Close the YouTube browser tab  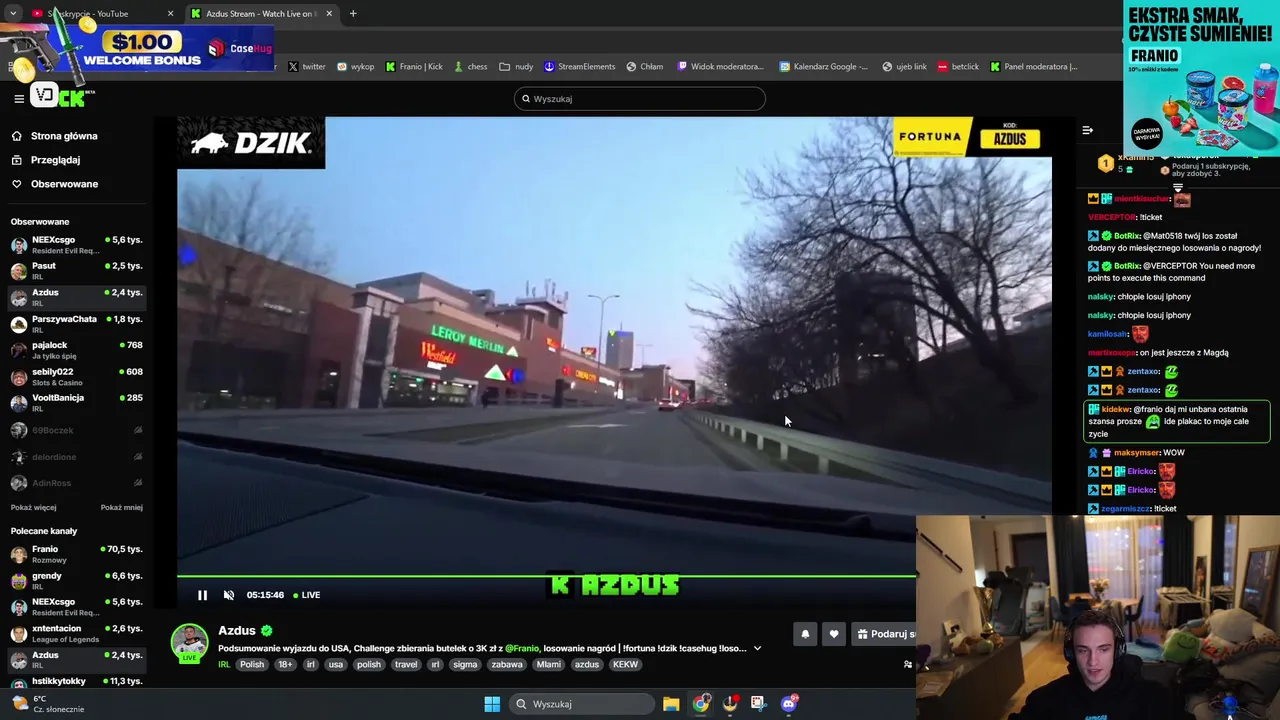coord(170,14)
